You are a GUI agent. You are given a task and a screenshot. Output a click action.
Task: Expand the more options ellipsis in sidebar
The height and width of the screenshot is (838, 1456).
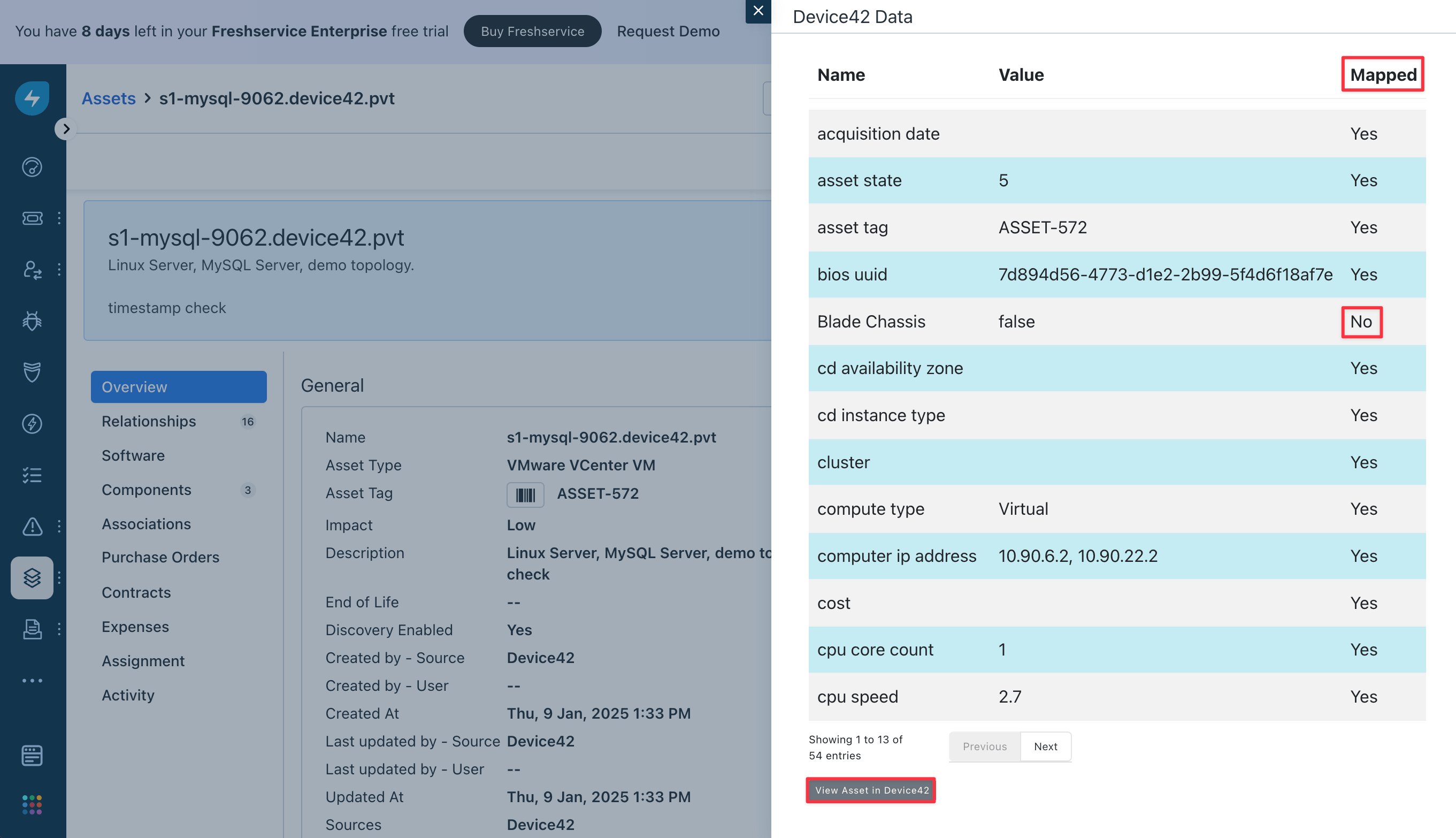coord(32,680)
